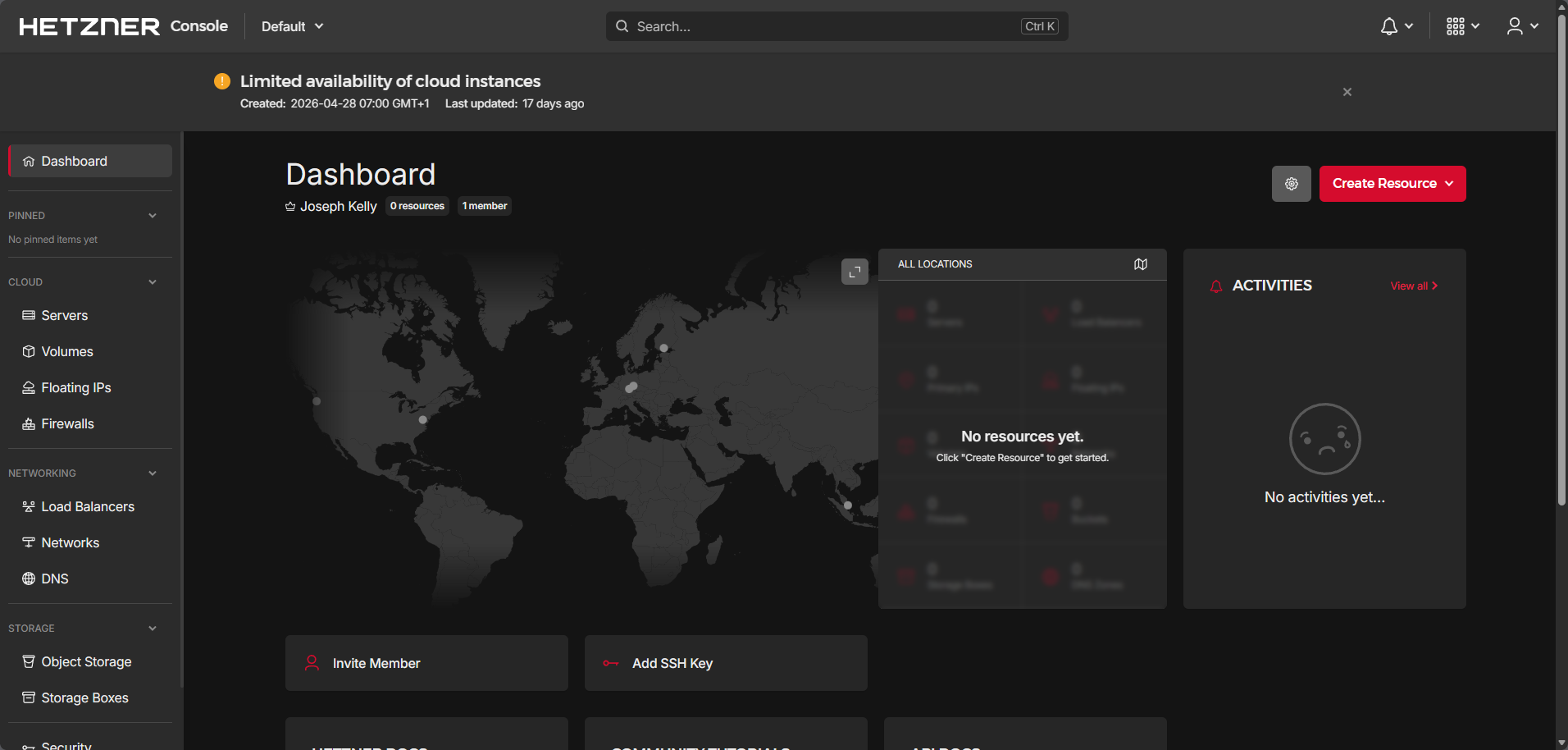1568x750 pixels.
Task: Open the Default project dropdown
Action: pyautogui.click(x=293, y=26)
